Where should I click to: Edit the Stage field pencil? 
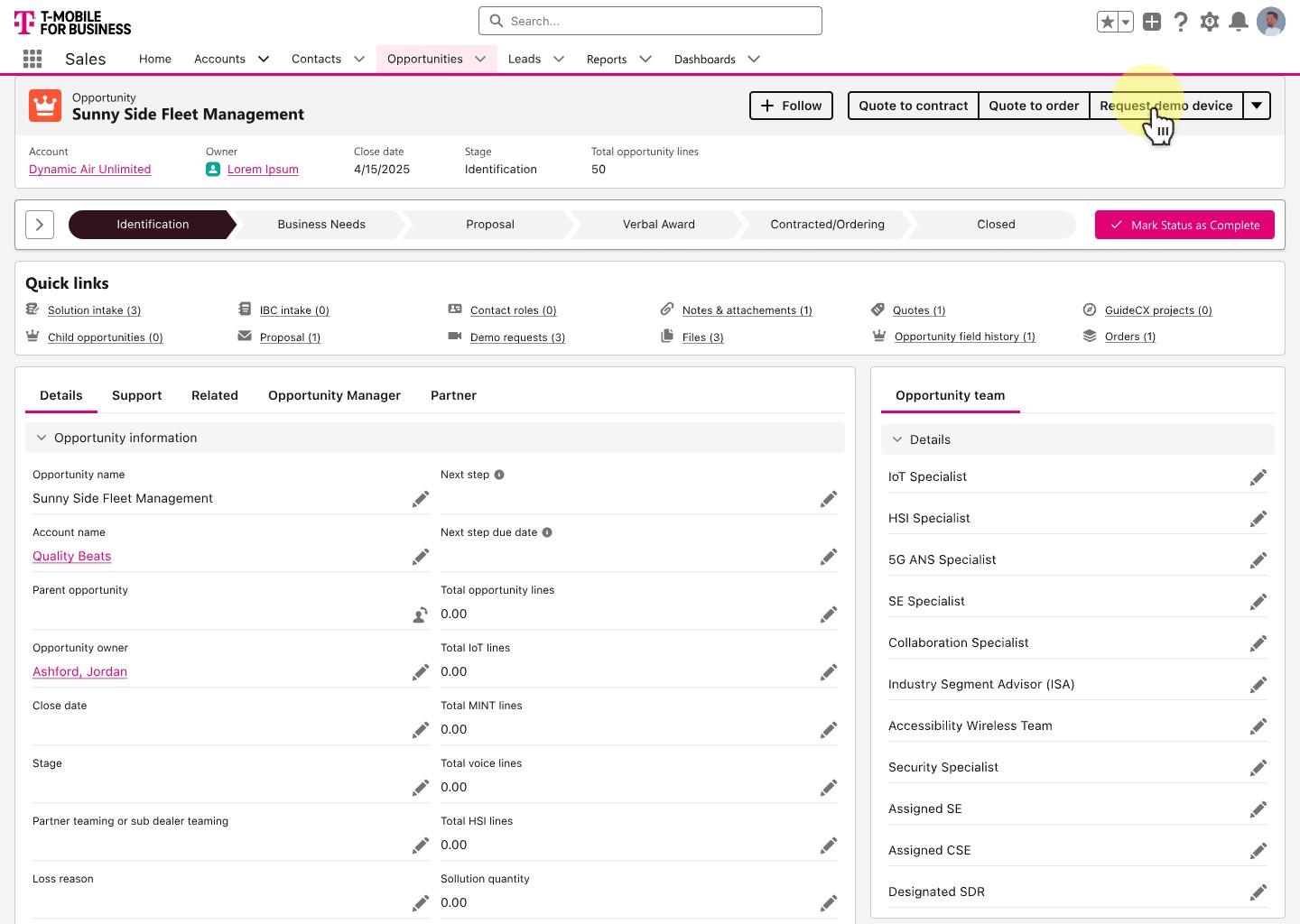tap(421, 788)
